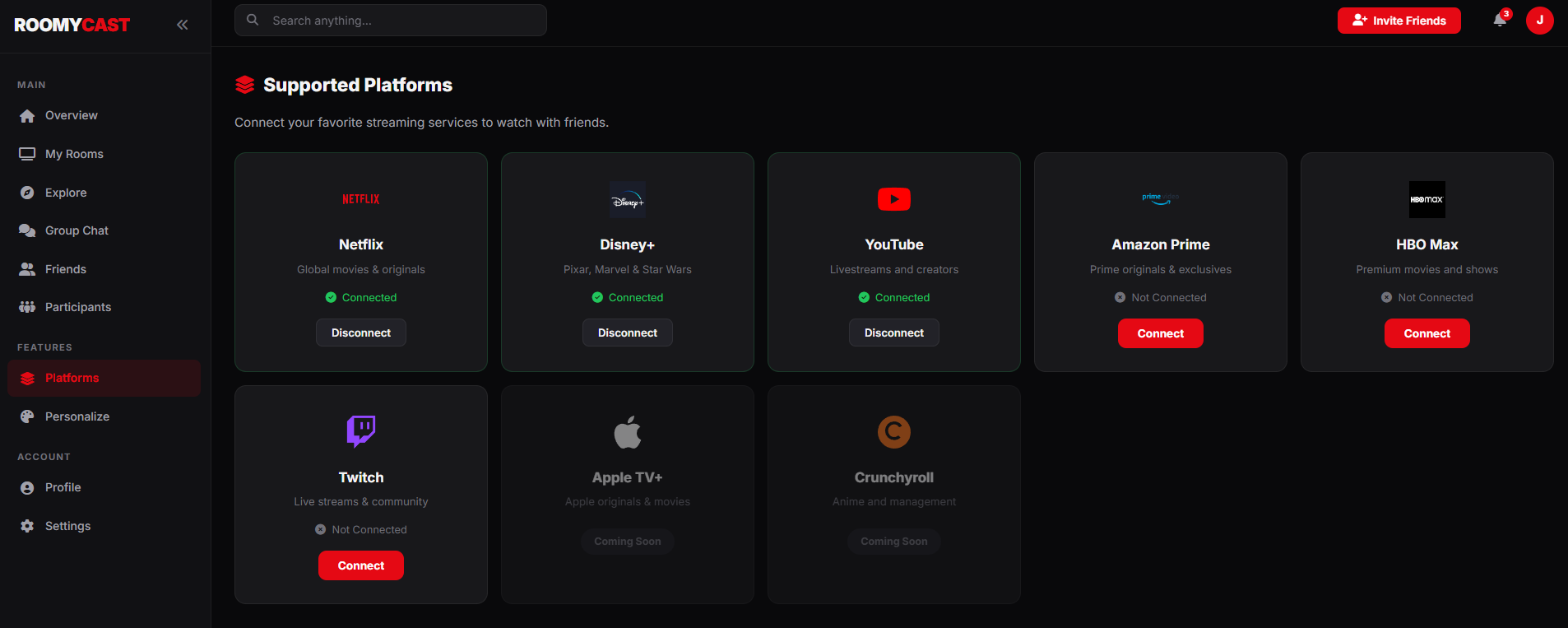
Task: Collapse the sidebar with the double chevron
Action: [x=182, y=25]
